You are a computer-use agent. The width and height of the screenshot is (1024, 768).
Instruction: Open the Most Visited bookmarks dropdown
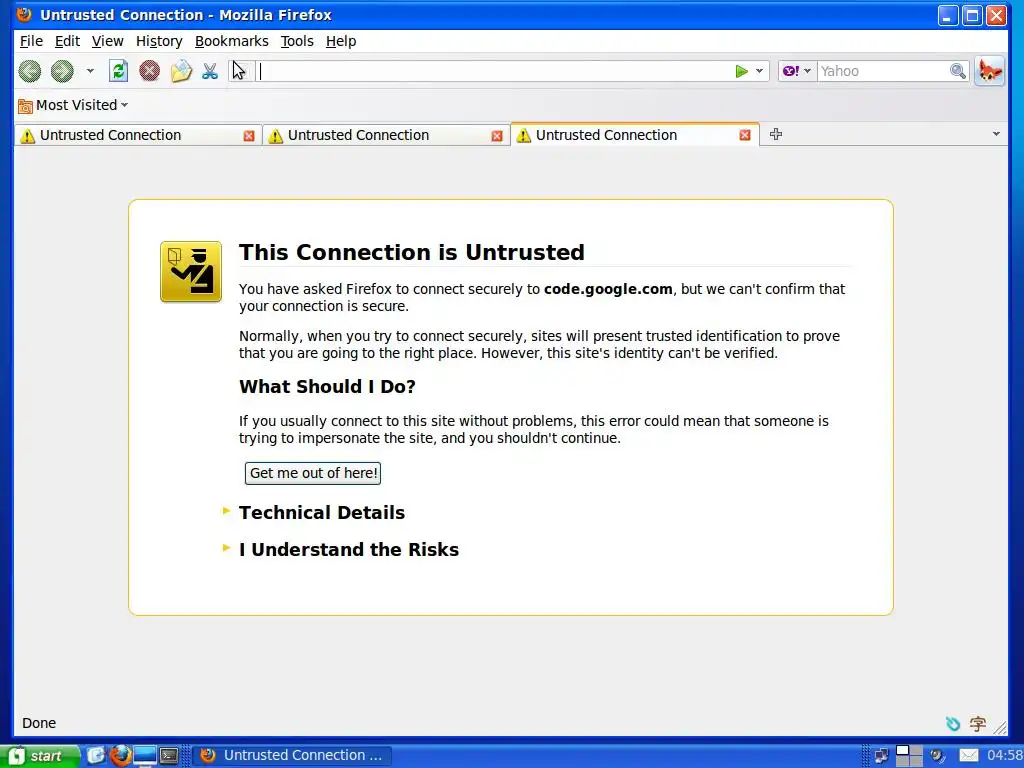[x=73, y=105]
